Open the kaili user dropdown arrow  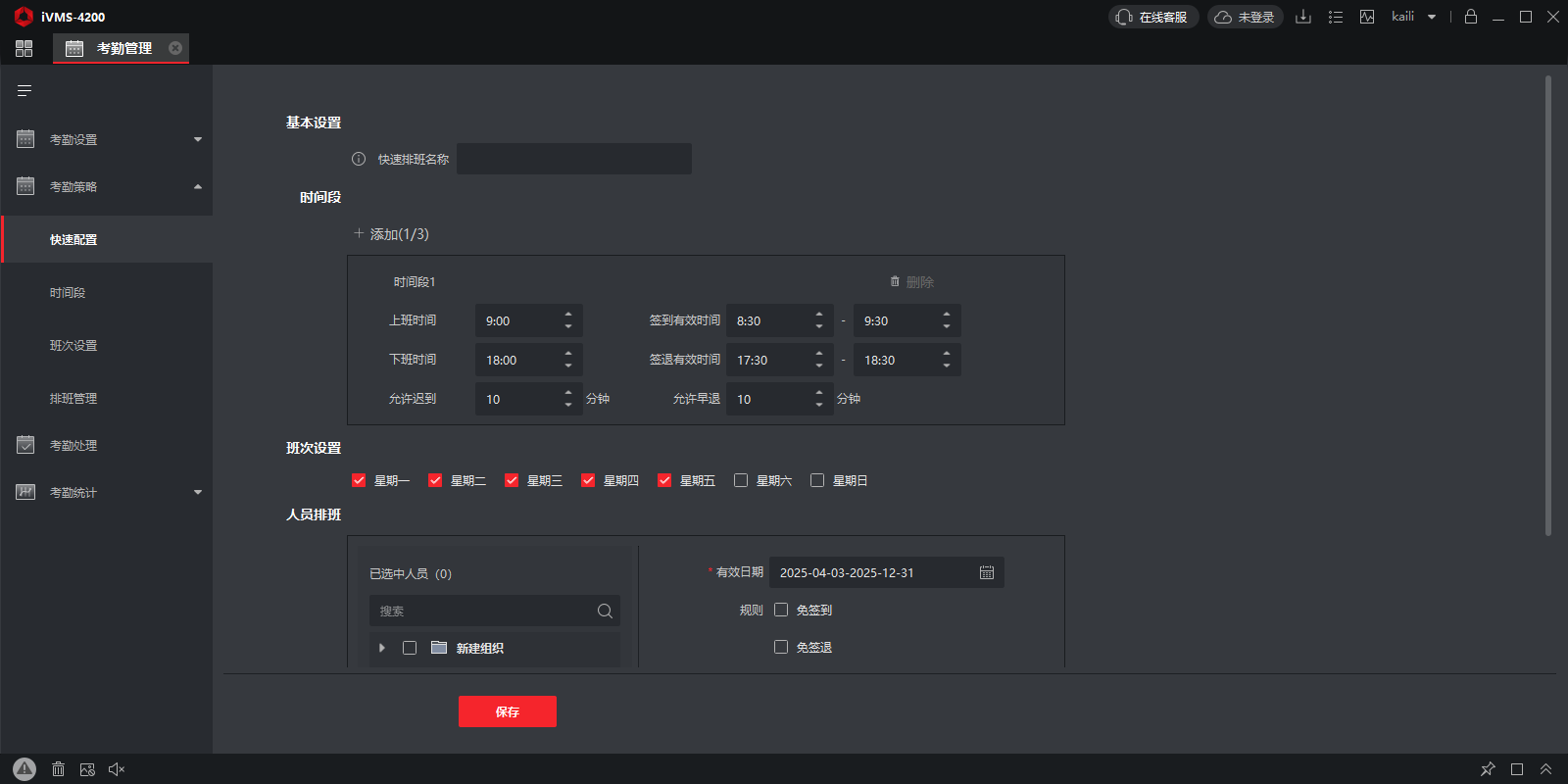(1432, 17)
